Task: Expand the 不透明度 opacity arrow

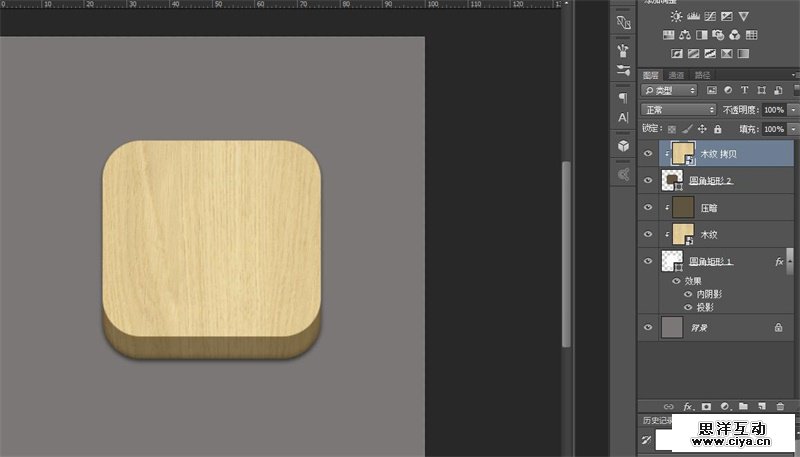Action: coord(793,109)
